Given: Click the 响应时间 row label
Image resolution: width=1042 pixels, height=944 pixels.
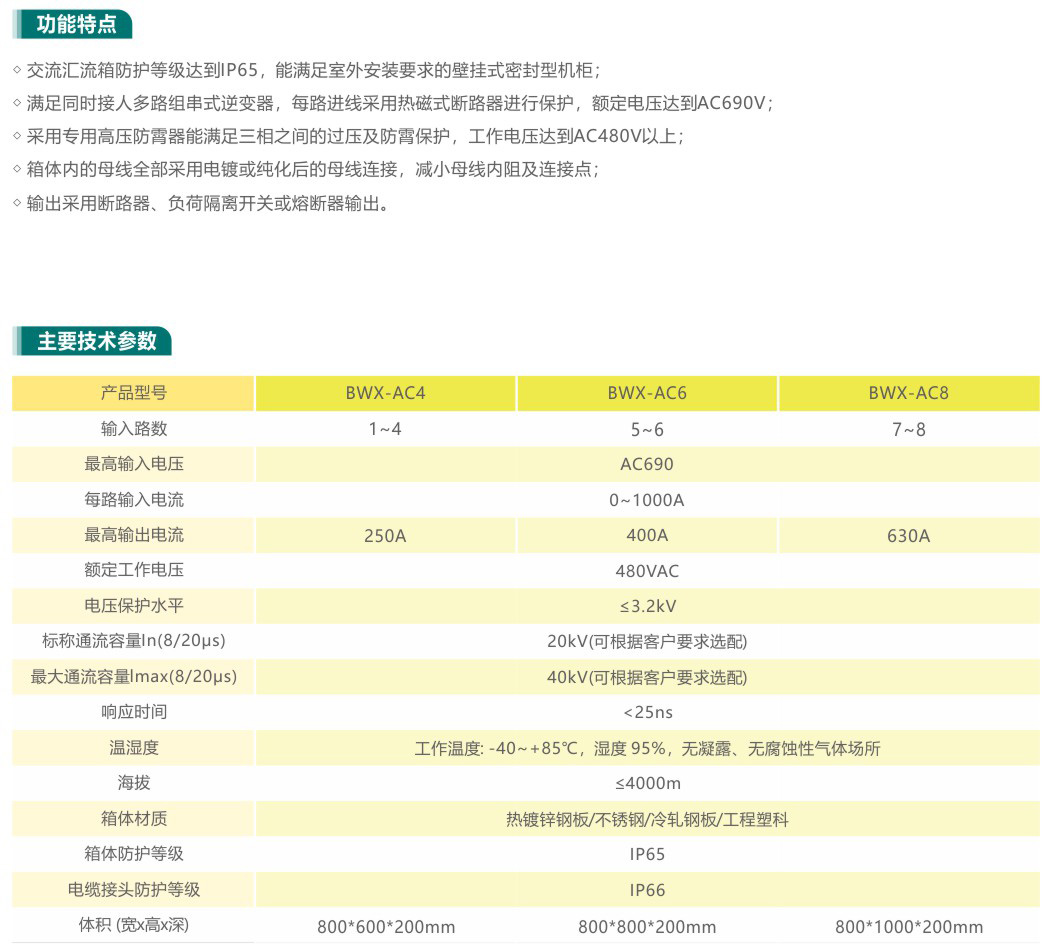Looking at the screenshot, I should [x=134, y=712].
